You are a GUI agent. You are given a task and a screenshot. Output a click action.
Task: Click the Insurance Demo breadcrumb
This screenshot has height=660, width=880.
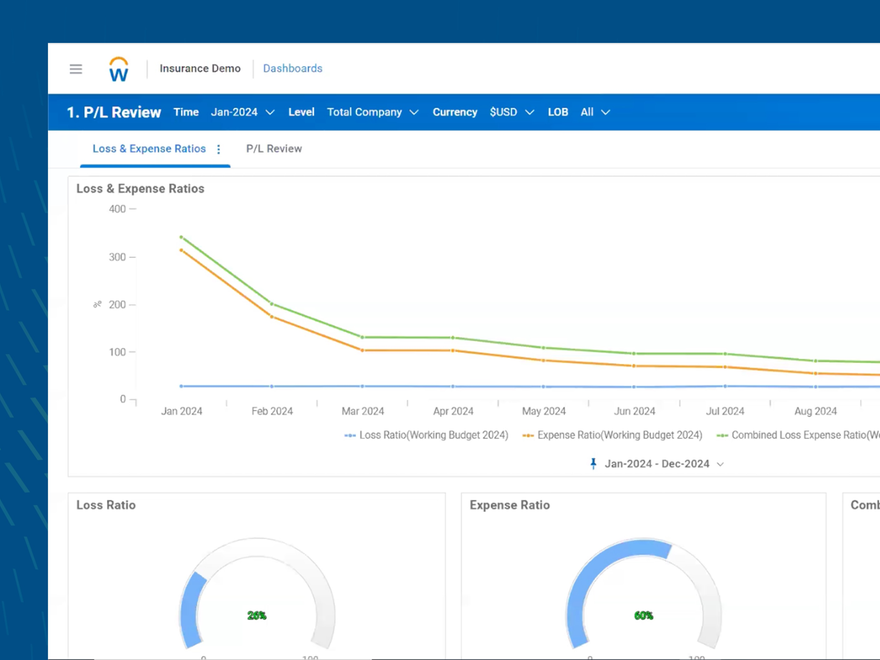(199, 68)
